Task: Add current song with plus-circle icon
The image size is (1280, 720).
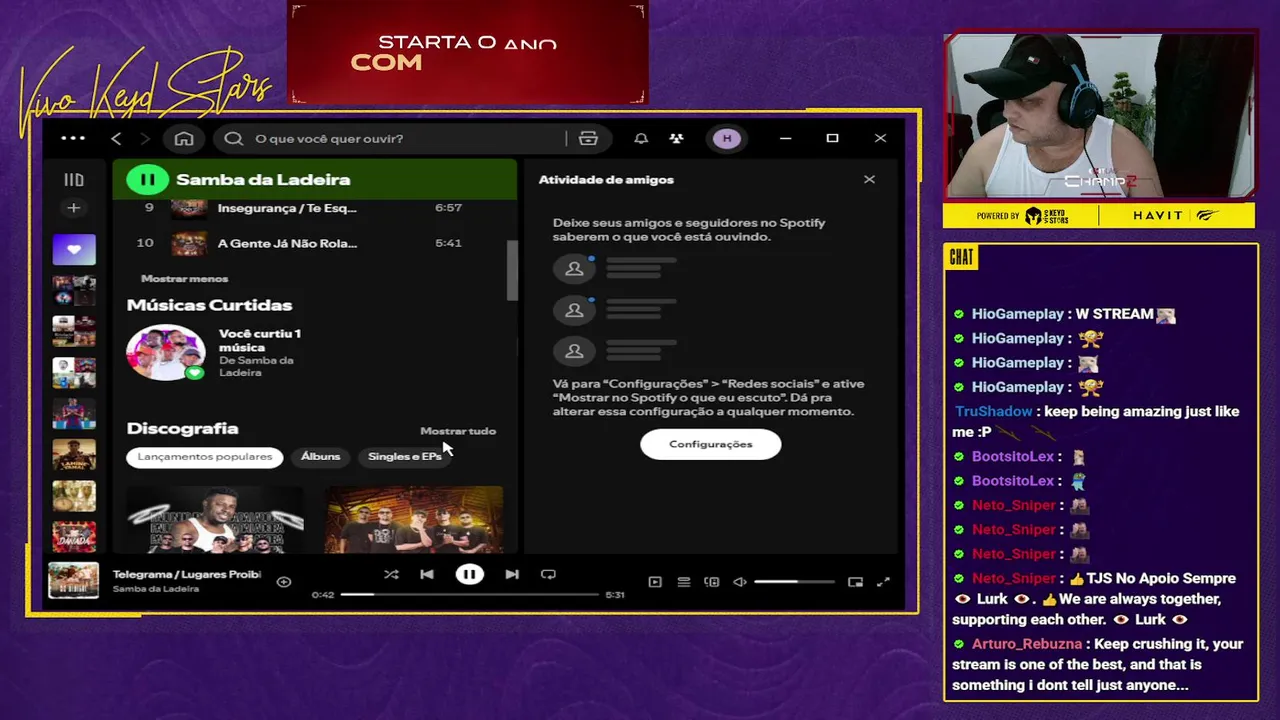Action: 284,581
